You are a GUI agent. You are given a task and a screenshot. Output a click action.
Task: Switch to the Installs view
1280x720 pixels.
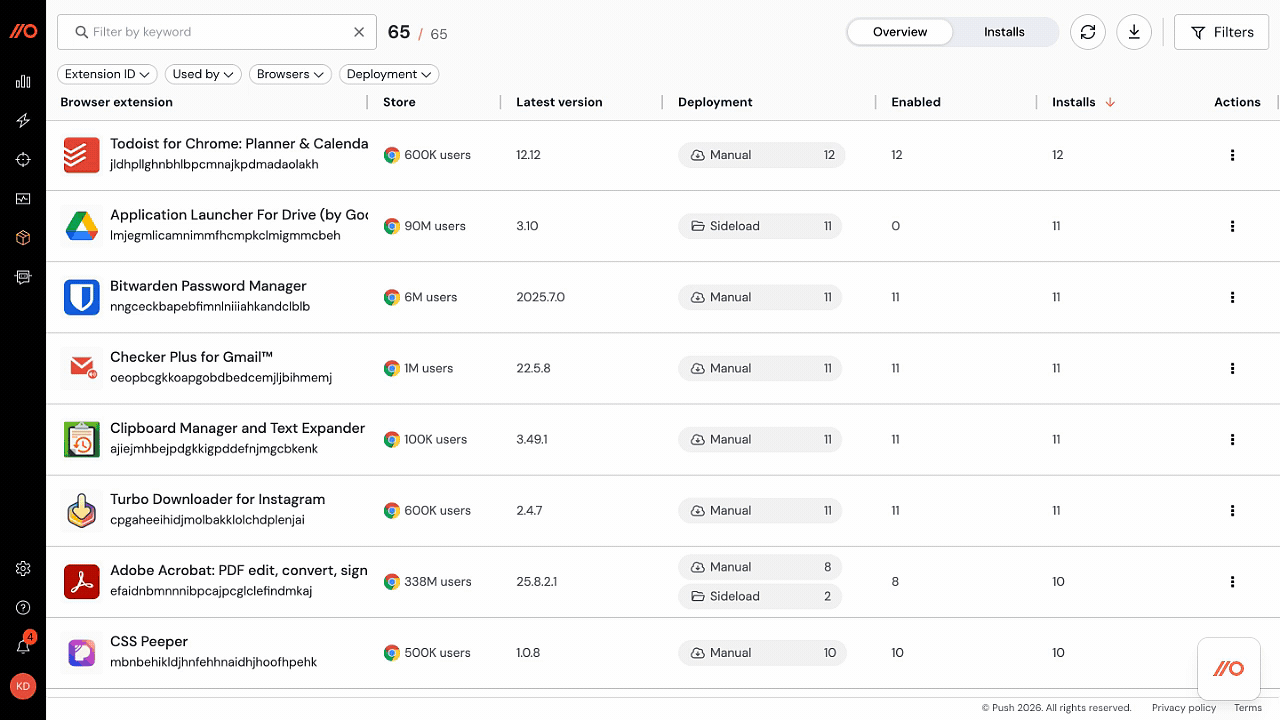pyautogui.click(x=1004, y=31)
